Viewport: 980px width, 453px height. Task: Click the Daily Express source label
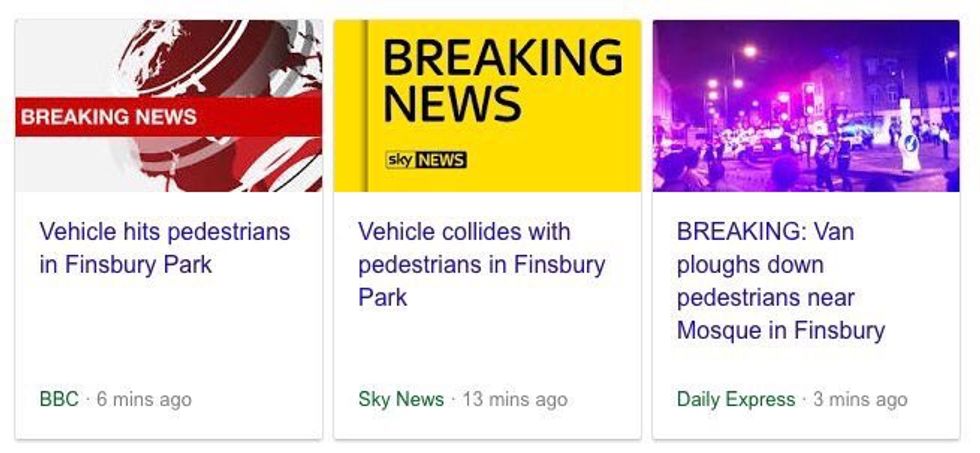pos(736,399)
